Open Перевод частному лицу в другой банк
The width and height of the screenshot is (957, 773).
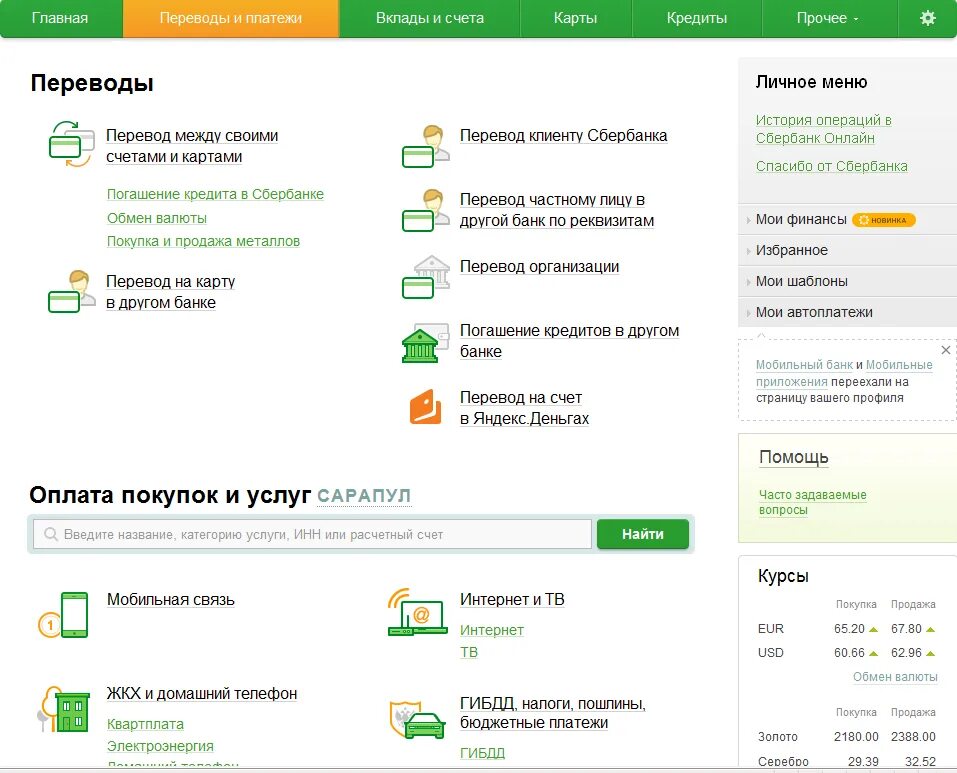click(557, 210)
